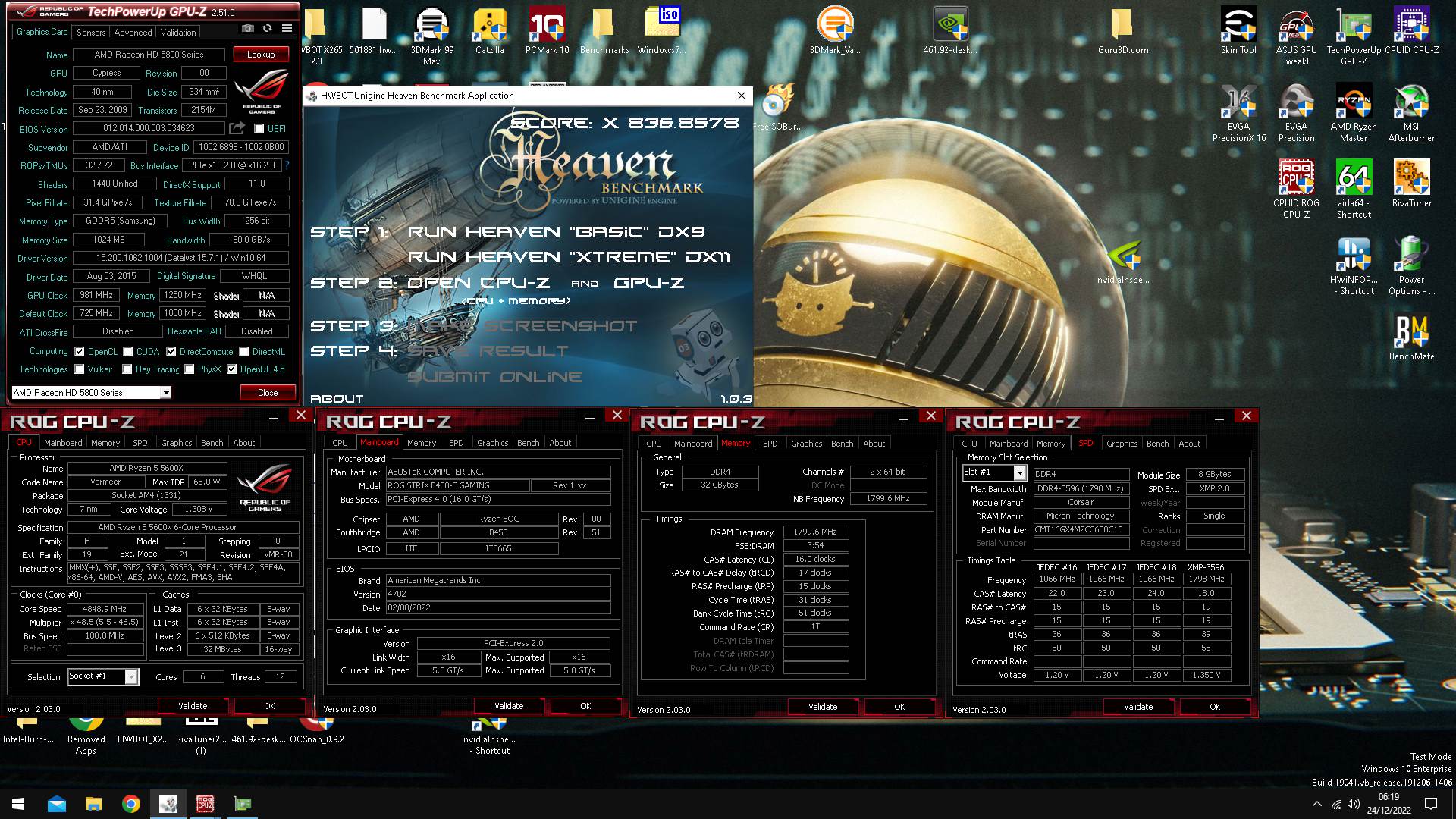Click the GPU name field AMD Radeon HD 5800 Series
Viewport: 1456px width, 819px height.
click(x=149, y=55)
